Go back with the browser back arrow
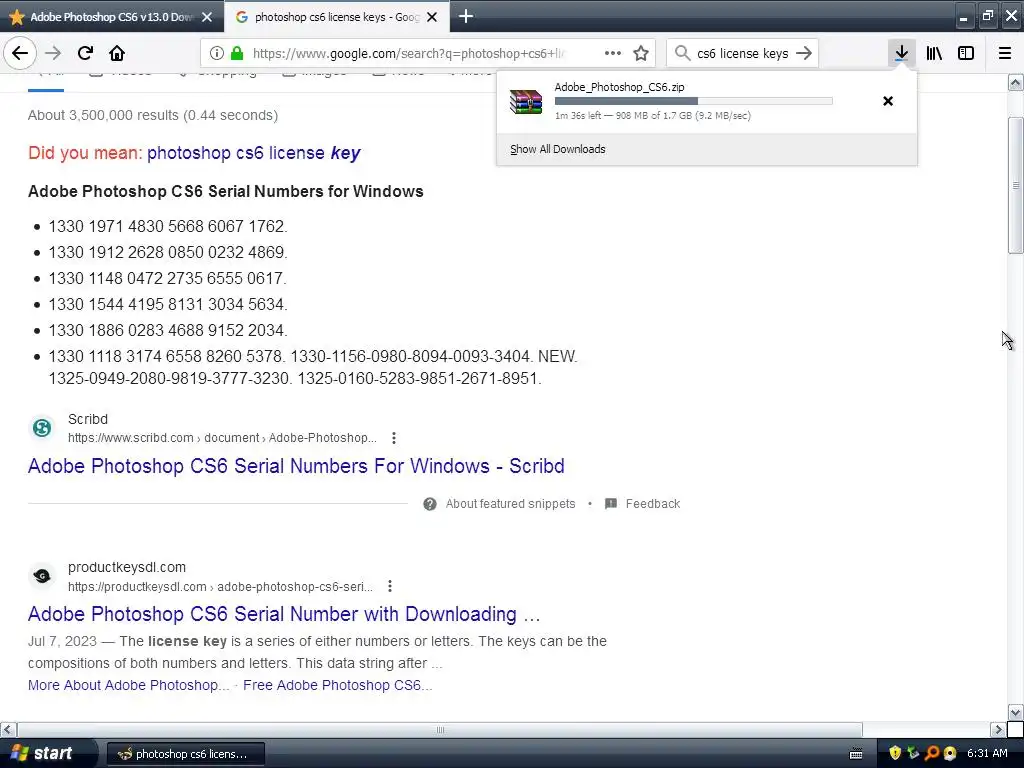Screen dimensions: 1024x768 (20, 53)
